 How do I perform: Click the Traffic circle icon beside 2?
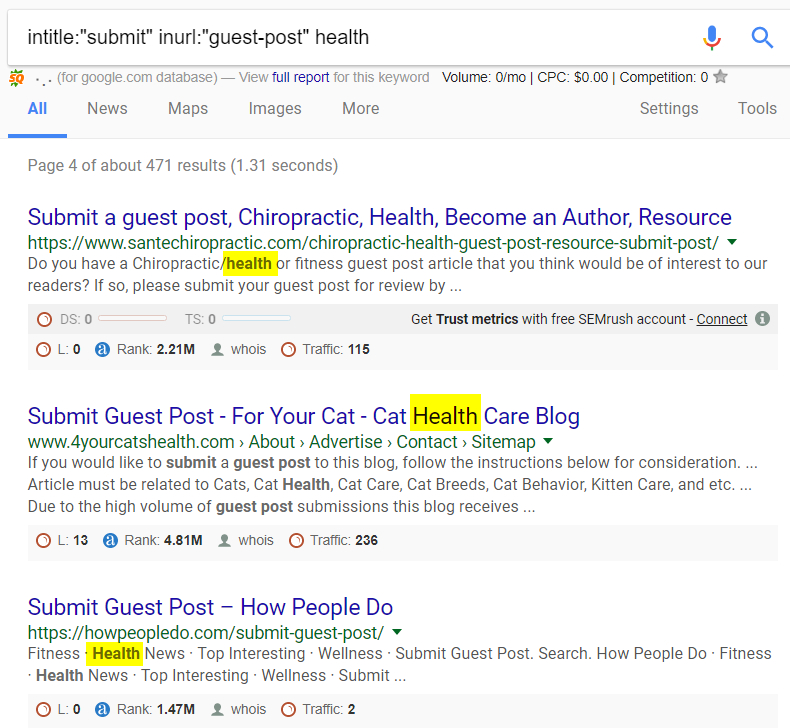(x=288, y=710)
